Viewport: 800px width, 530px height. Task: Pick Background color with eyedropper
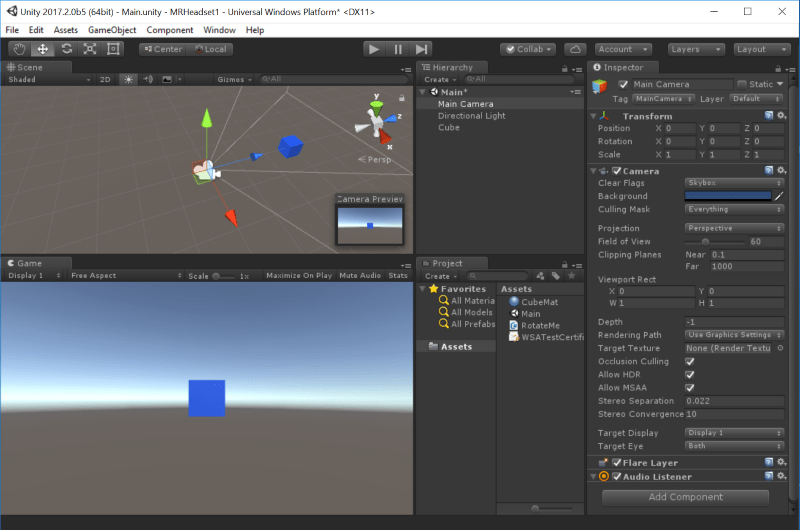tap(779, 196)
